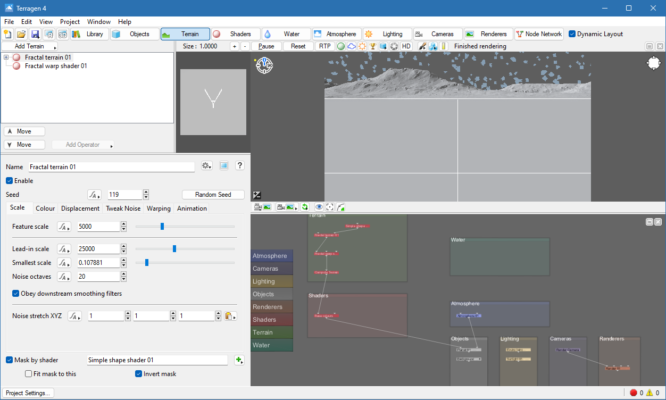
Task: Click the blue eye icon below preview
Action: (x=319, y=207)
